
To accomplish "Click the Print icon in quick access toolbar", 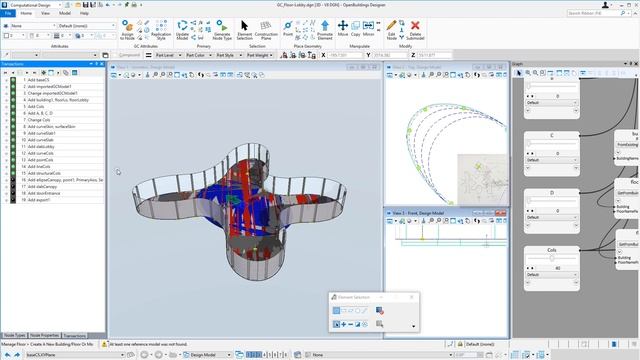I will (133, 5).
